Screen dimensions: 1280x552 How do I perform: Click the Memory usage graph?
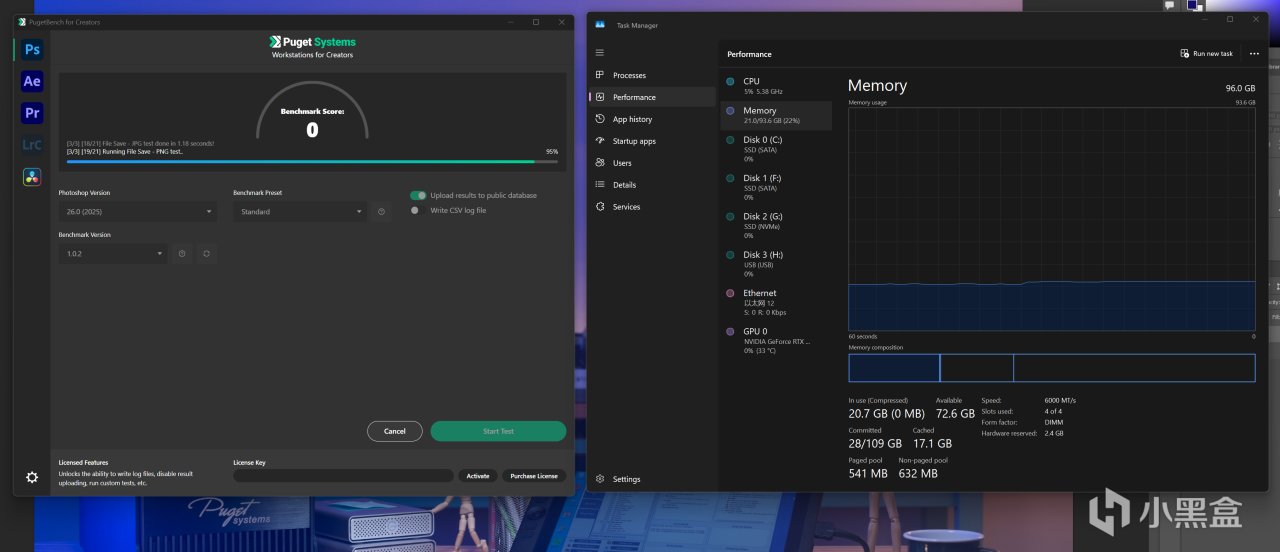coord(1051,219)
